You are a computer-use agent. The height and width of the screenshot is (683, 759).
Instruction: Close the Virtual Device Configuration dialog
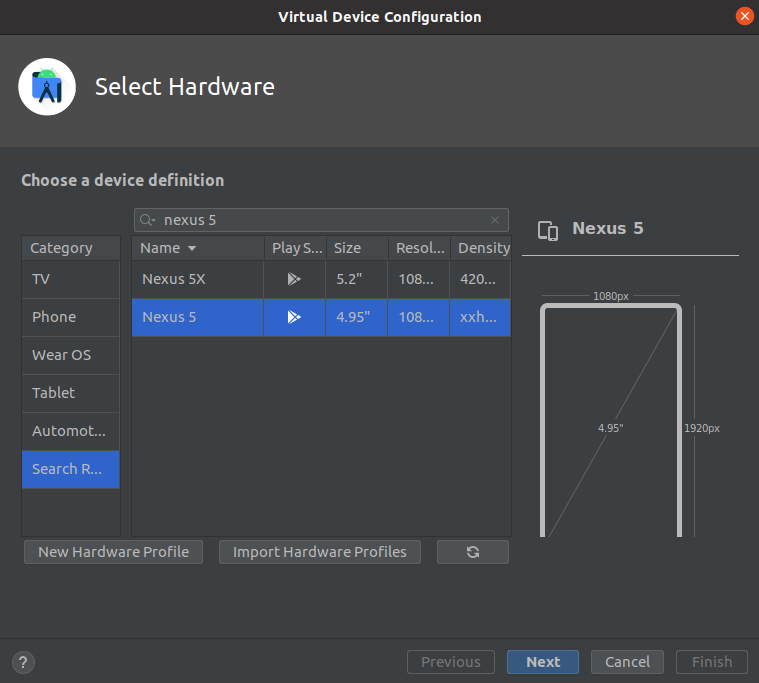(744, 16)
